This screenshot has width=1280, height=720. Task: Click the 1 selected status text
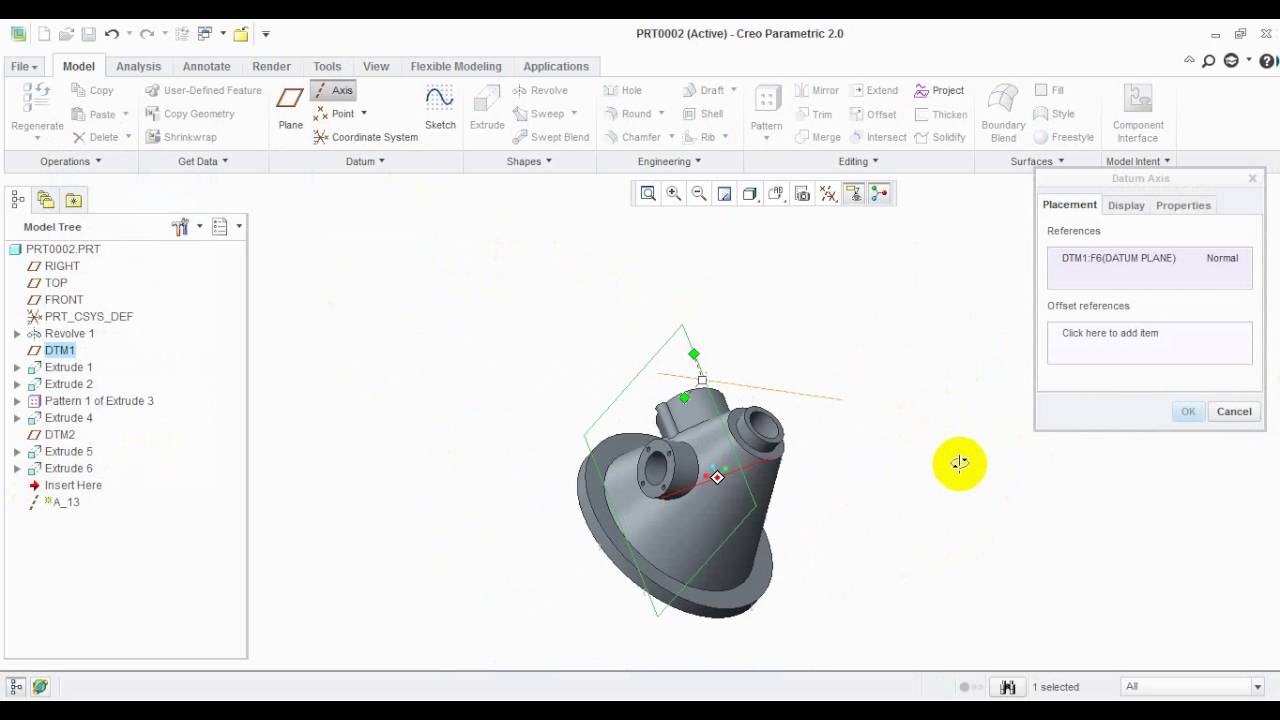click(1055, 687)
